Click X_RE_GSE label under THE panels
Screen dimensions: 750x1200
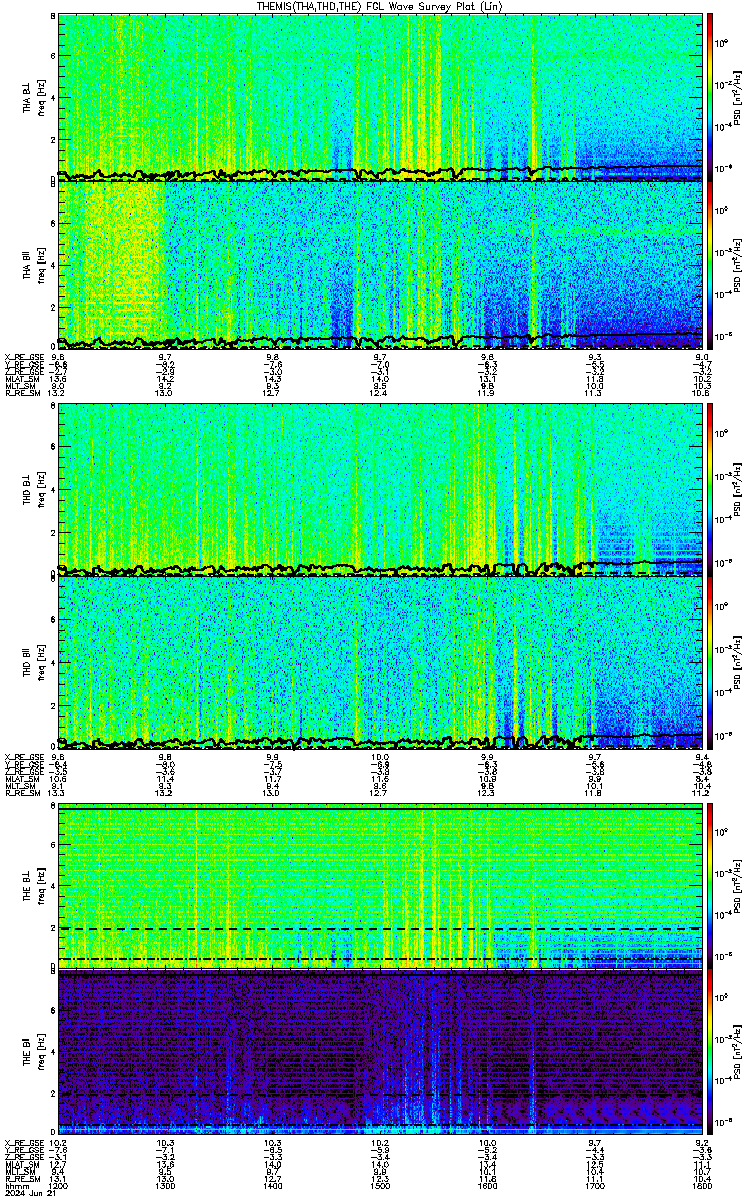(x=23, y=1142)
